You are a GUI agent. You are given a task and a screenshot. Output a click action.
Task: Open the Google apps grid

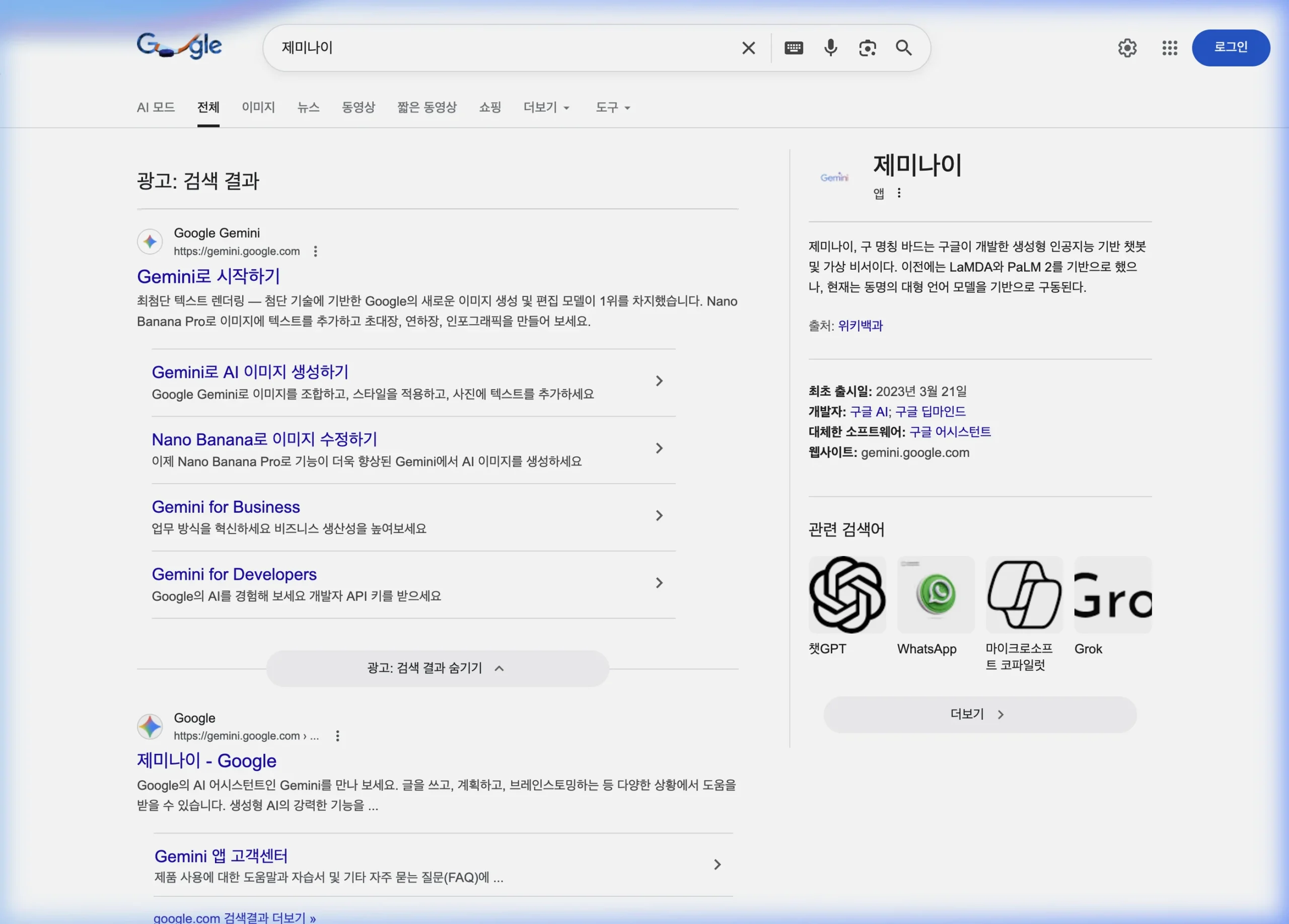(1169, 48)
